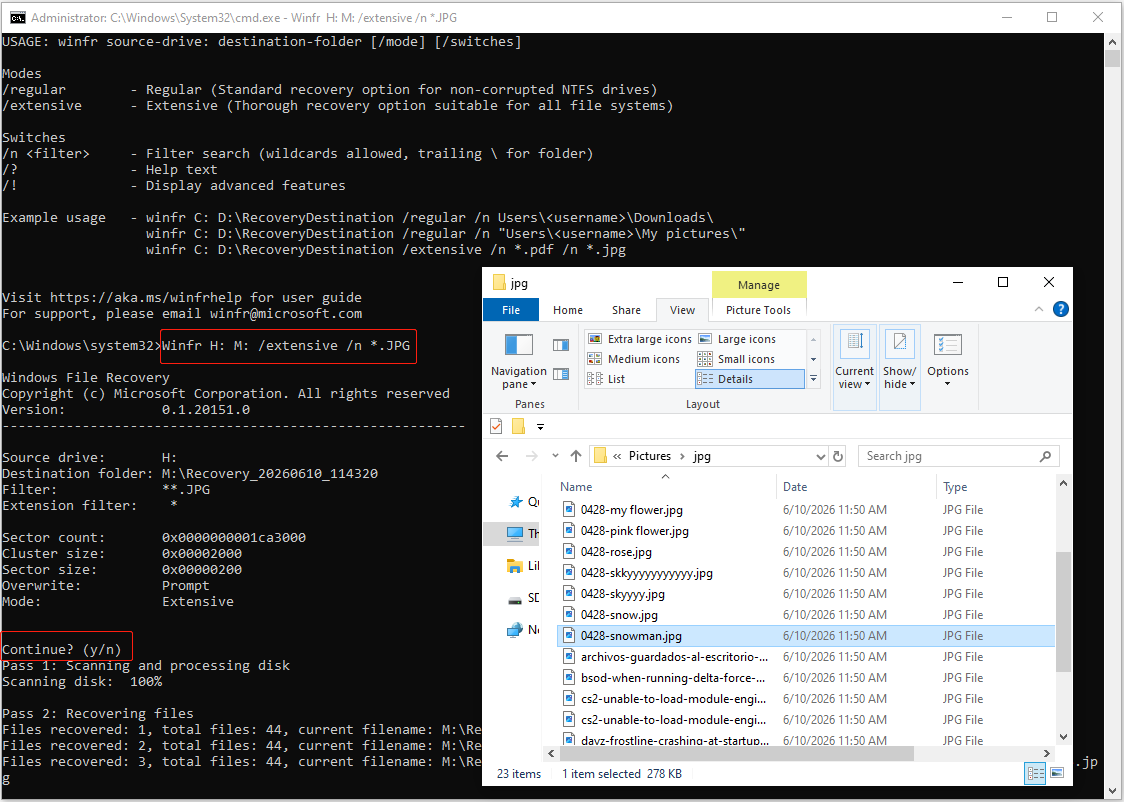
Task: Go back with the left arrow
Action: pos(502,456)
